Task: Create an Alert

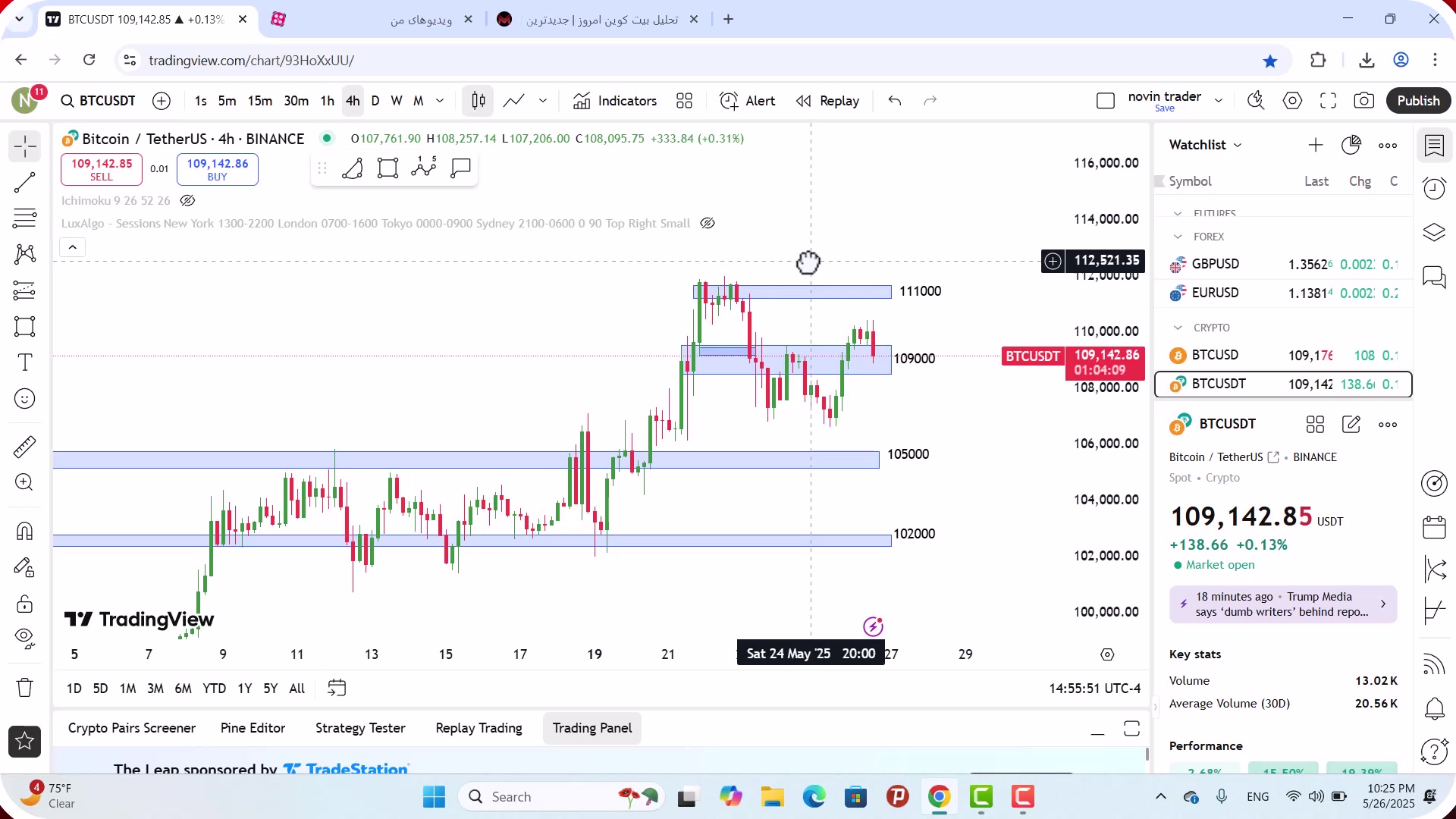Action: (747, 101)
